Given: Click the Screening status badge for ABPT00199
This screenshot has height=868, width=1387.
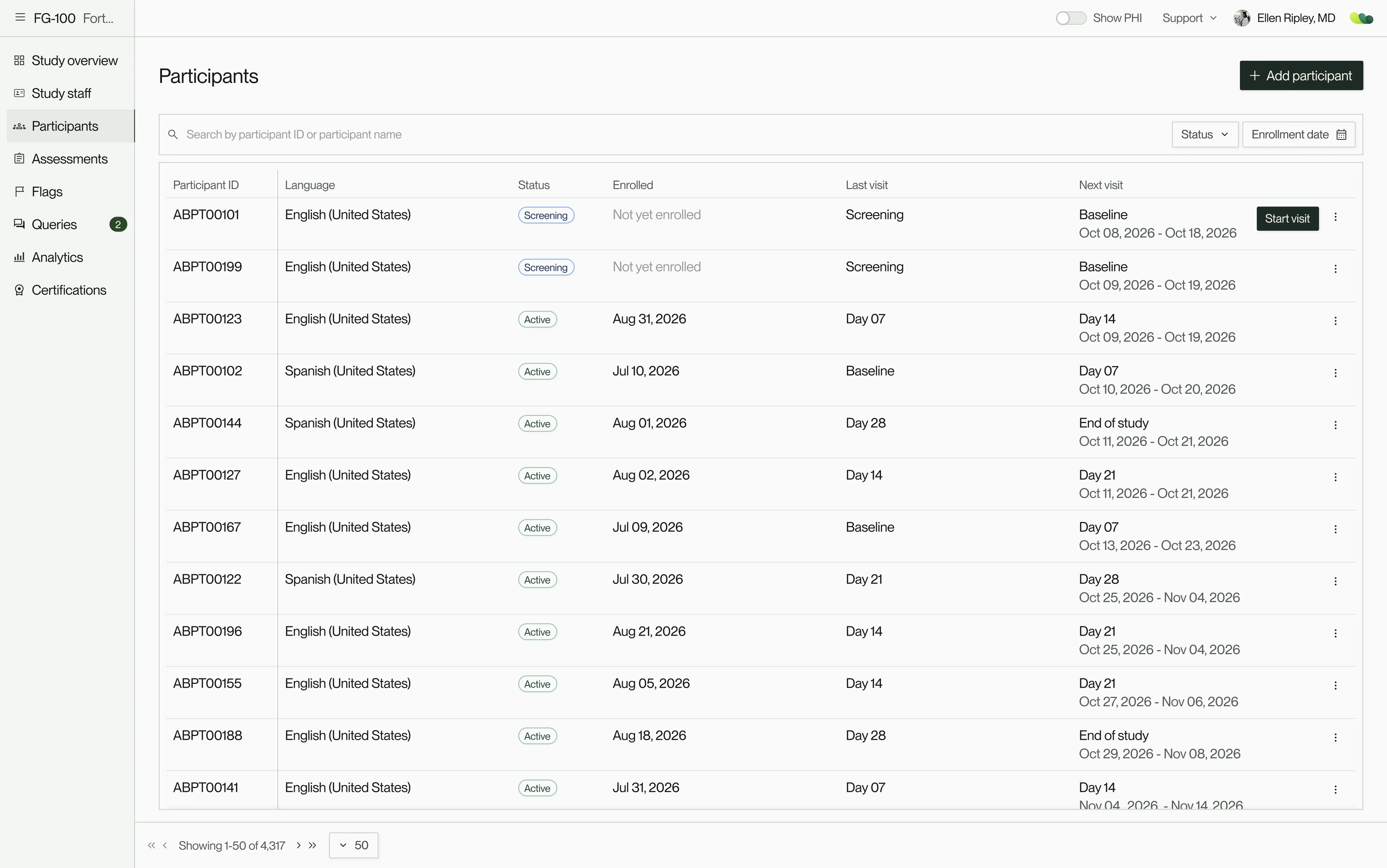Looking at the screenshot, I should [546, 268].
